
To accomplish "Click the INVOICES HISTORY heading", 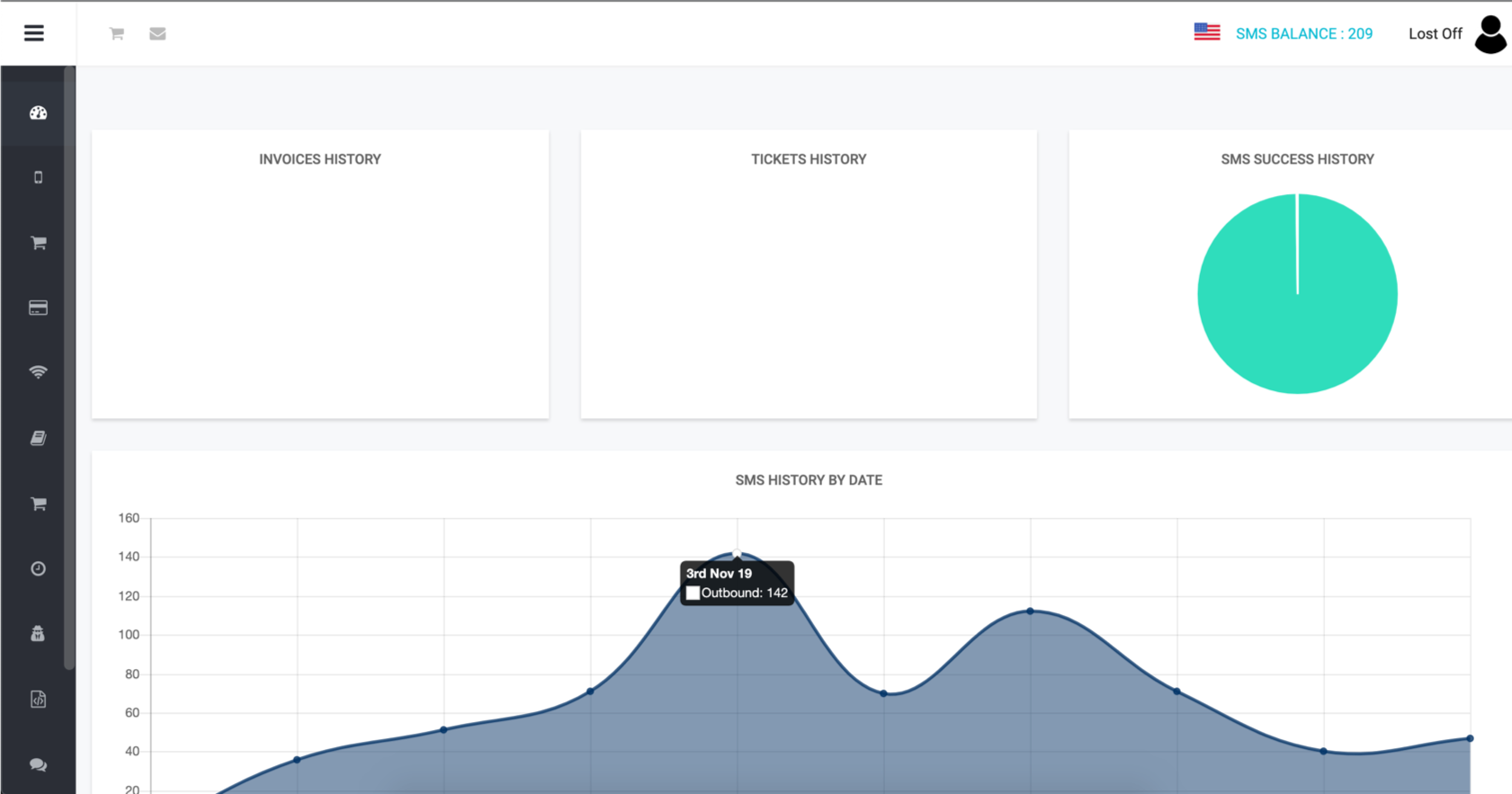I will tap(320, 159).
